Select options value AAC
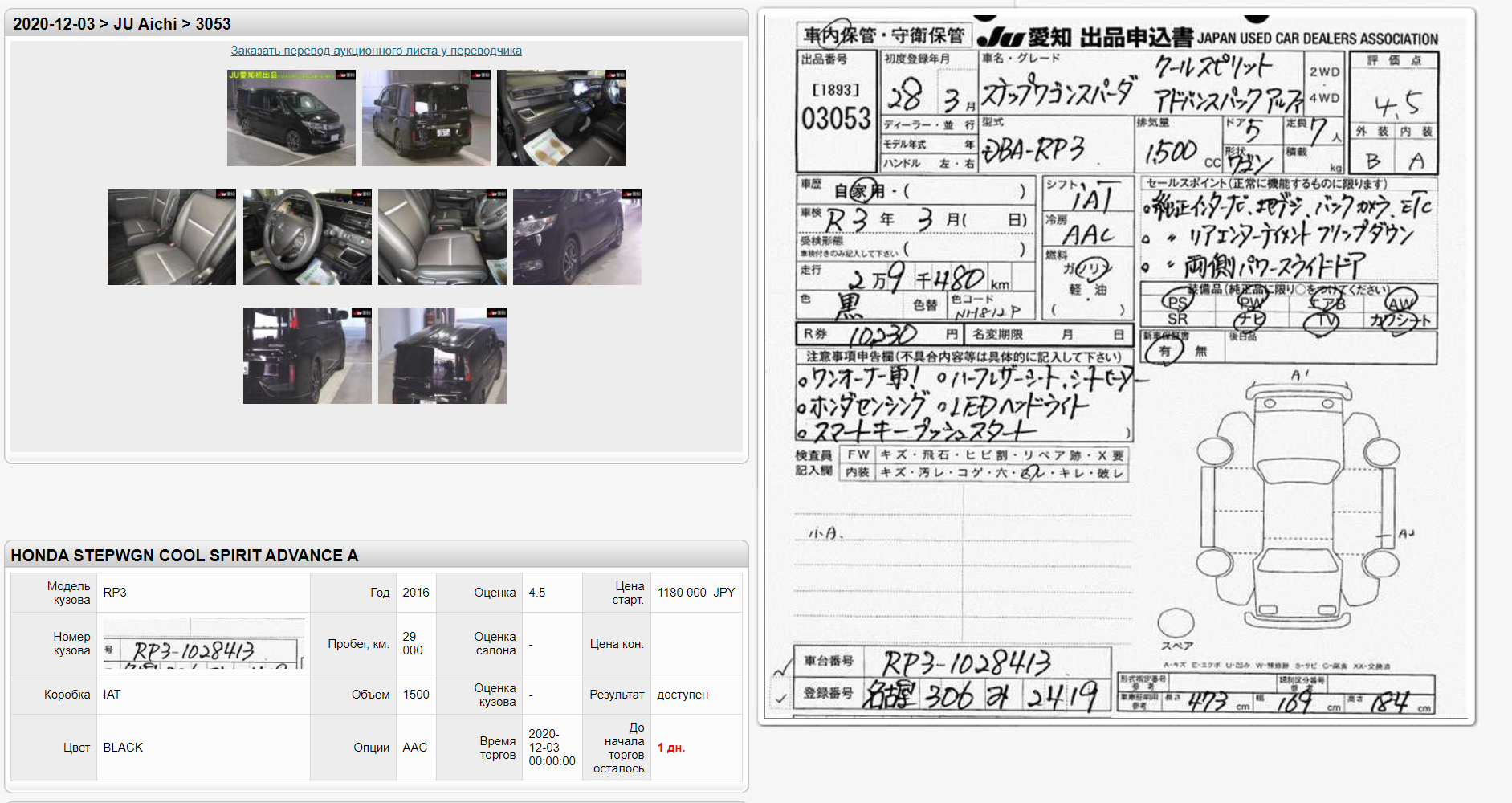Screen dimensions: 1512x803 click(414, 748)
